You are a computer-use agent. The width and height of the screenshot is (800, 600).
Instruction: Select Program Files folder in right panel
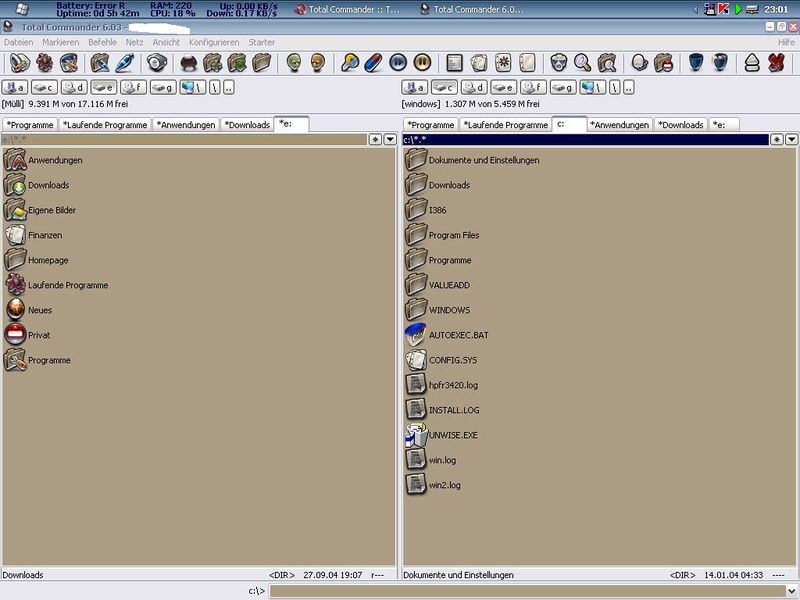pyautogui.click(x=442, y=235)
